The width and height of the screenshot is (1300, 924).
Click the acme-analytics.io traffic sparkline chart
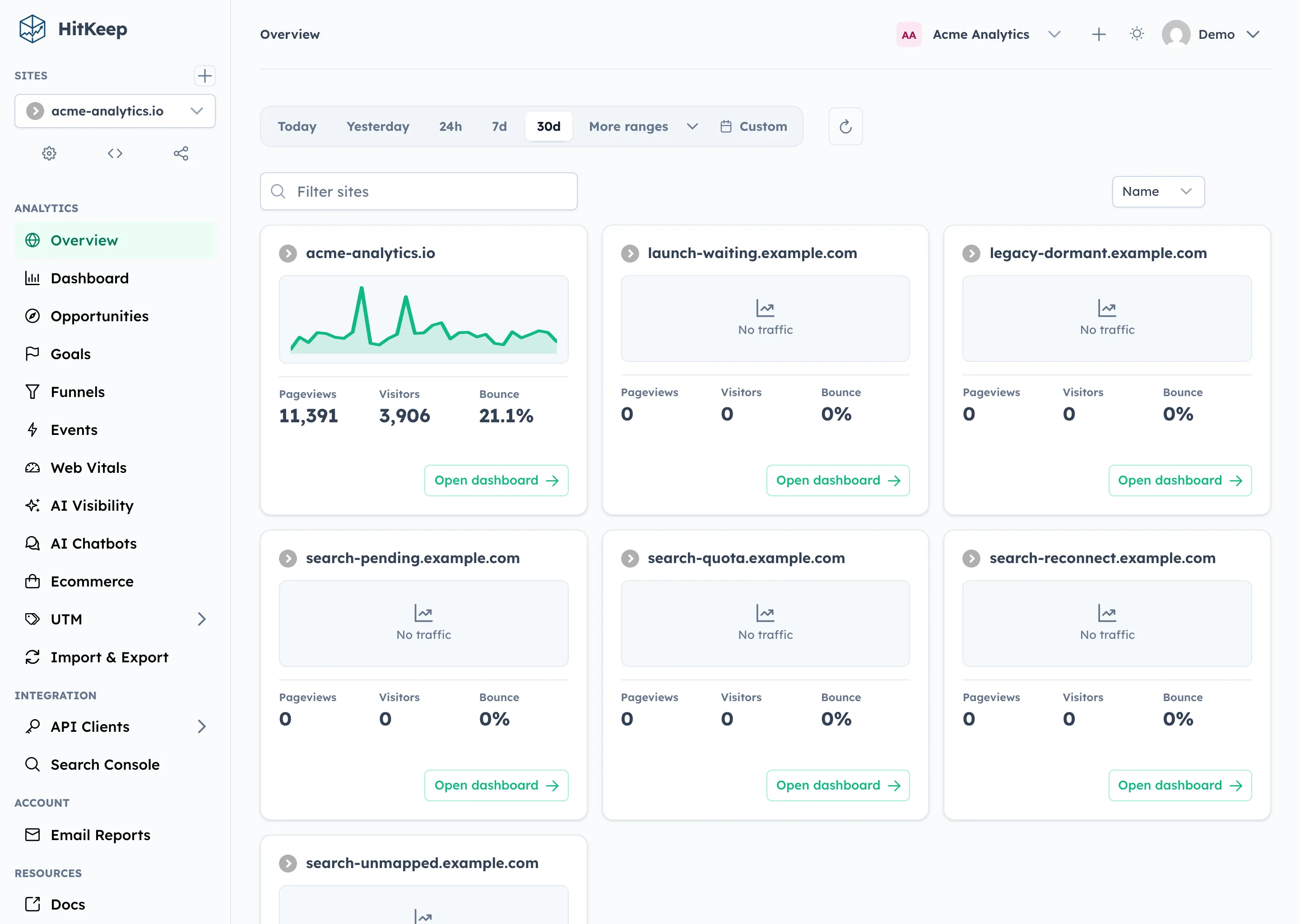pyautogui.click(x=423, y=320)
